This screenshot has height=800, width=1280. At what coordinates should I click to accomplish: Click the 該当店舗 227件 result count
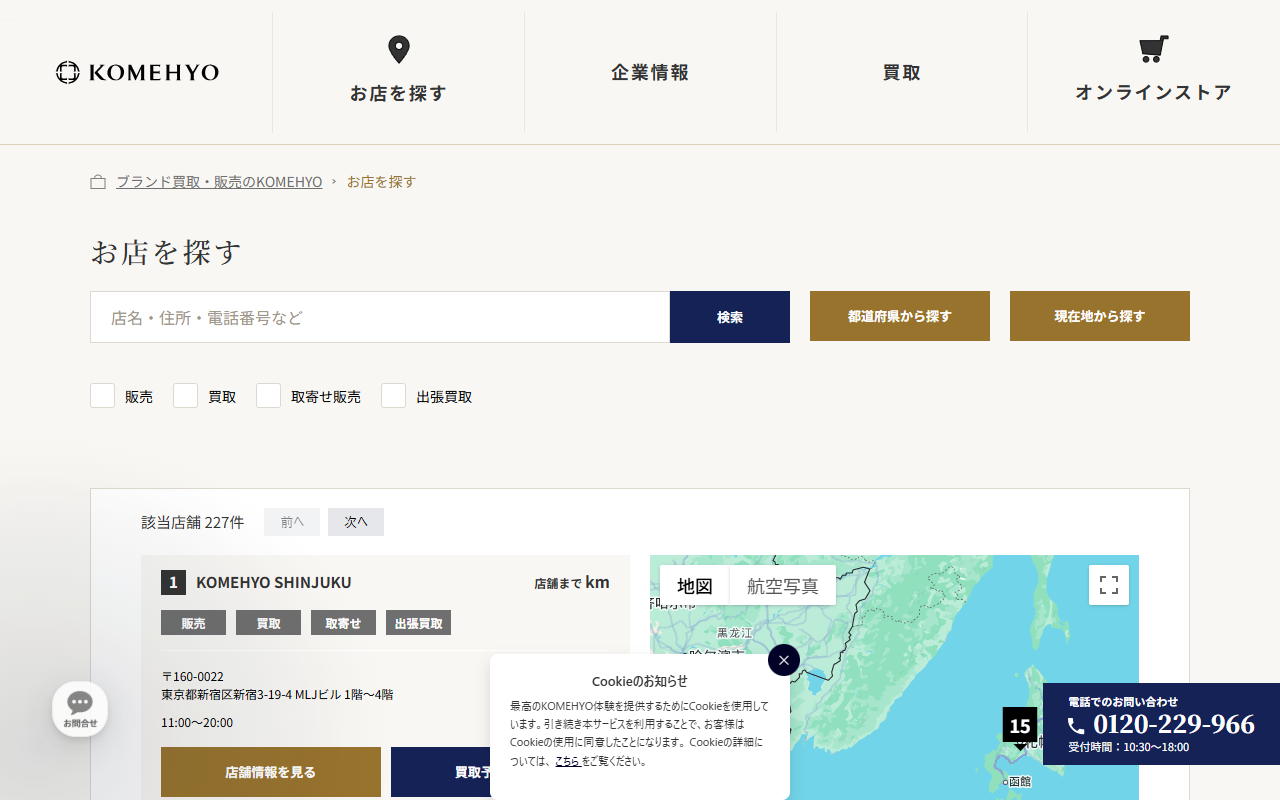[193, 522]
